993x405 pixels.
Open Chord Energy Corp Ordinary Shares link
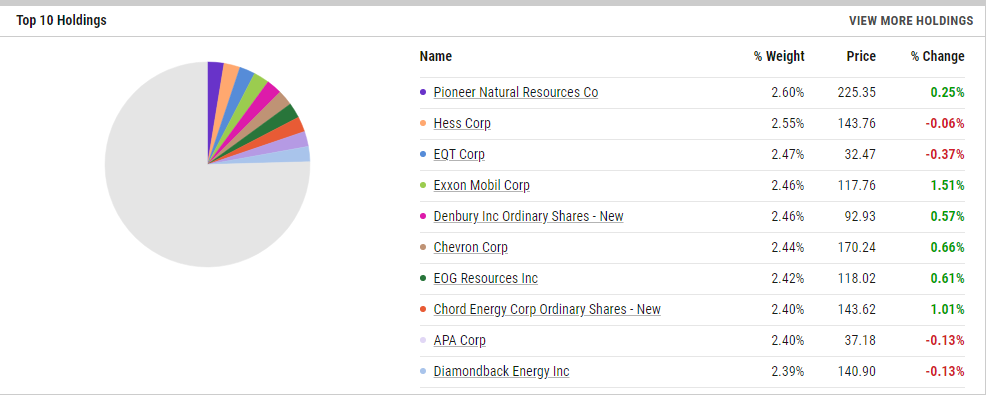[547, 309]
